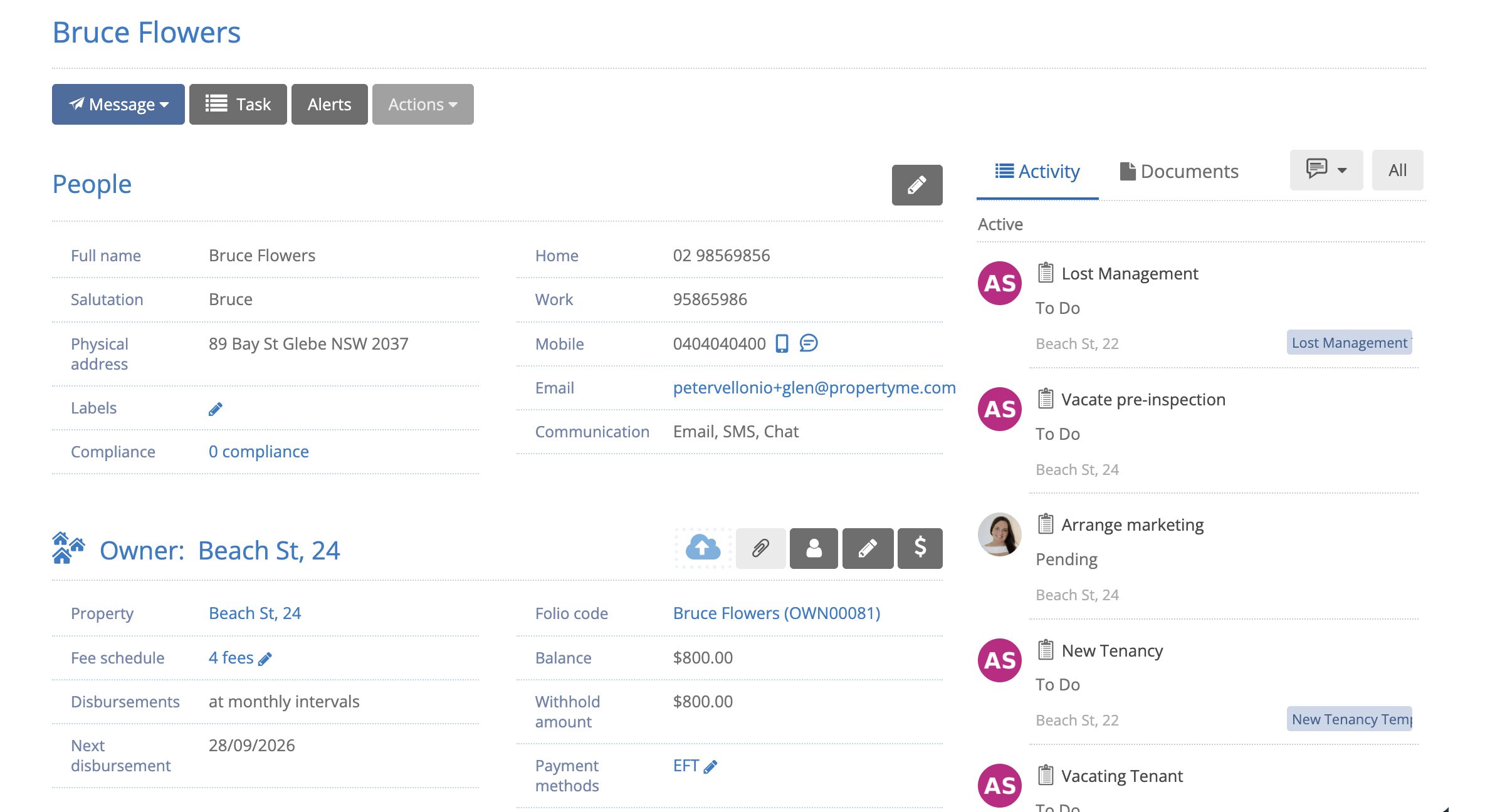The height and width of the screenshot is (812, 1485).
Task: Edit the People section with pencil button
Action: [x=916, y=185]
